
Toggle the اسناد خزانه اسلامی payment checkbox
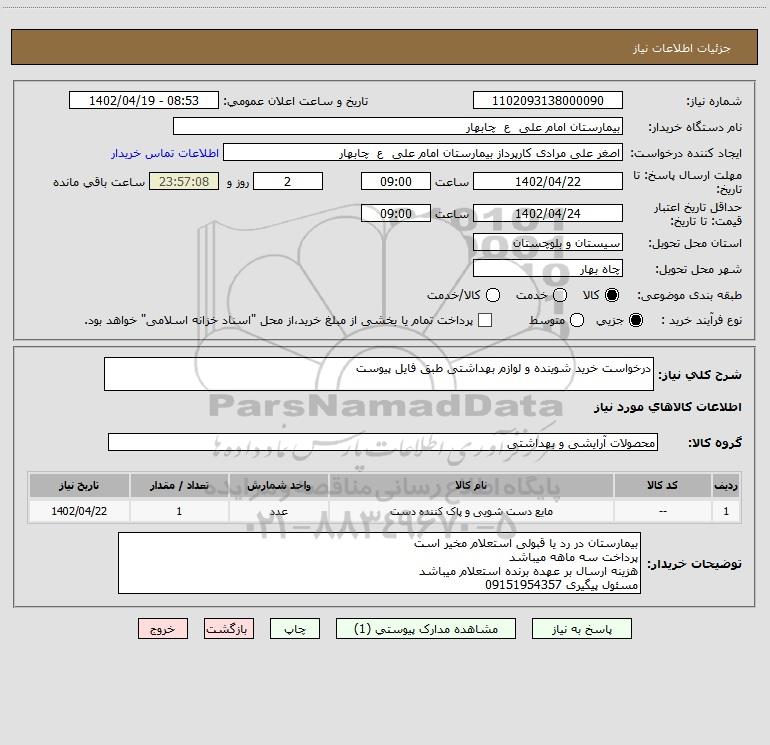click(x=485, y=320)
